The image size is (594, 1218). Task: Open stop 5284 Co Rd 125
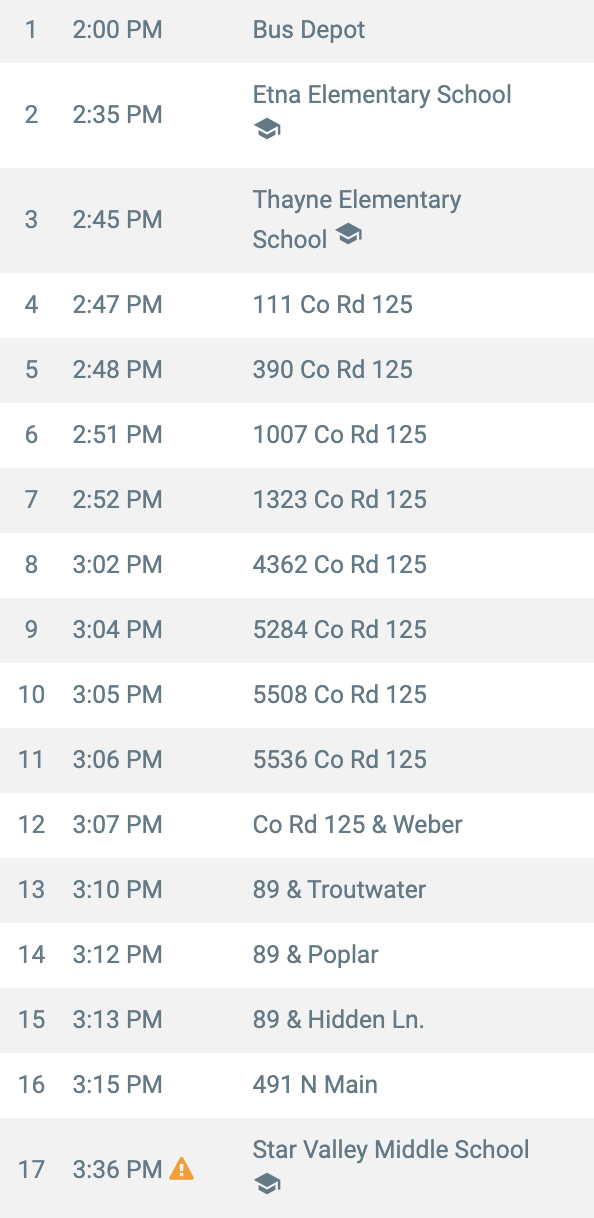(x=297, y=630)
